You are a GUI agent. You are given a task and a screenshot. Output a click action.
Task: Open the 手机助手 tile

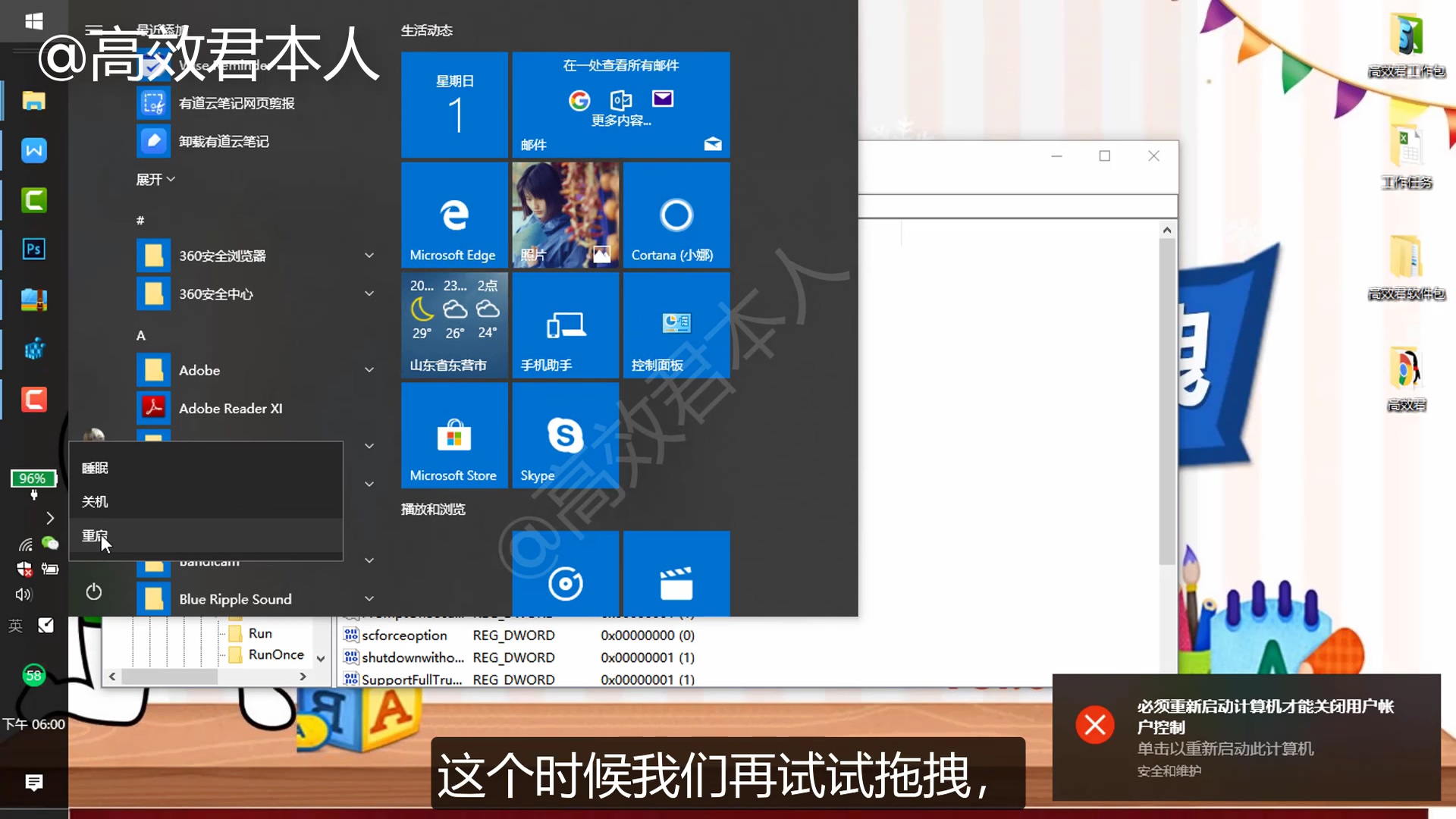565,326
